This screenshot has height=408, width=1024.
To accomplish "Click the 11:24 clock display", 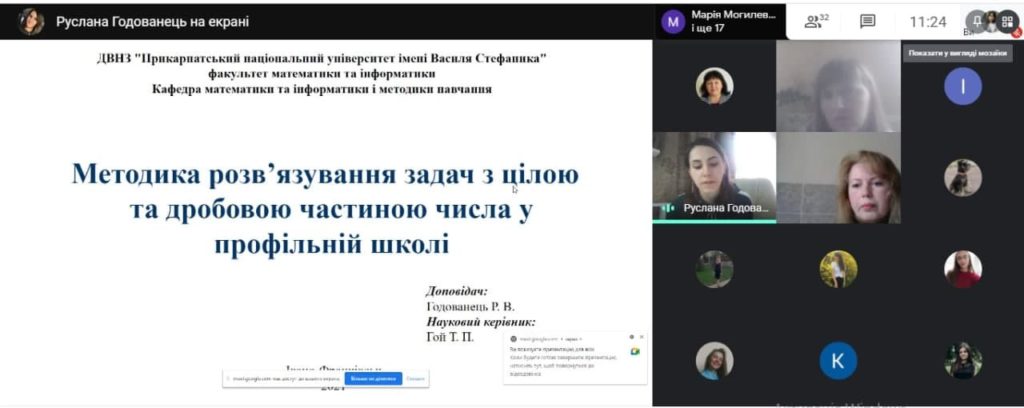I will point(928,22).
